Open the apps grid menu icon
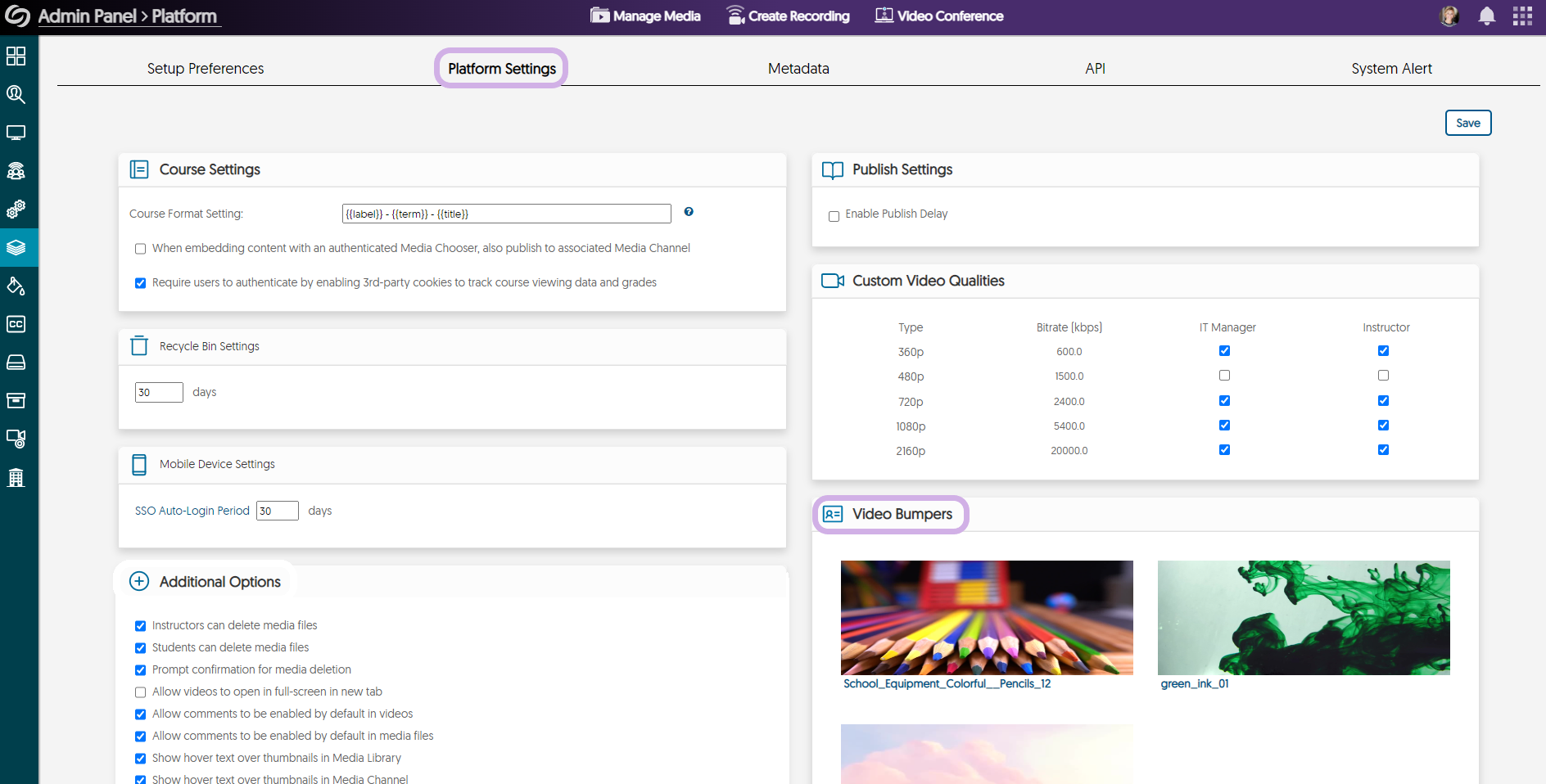This screenshot has height=784, width=1546. tap(1522, 16)
